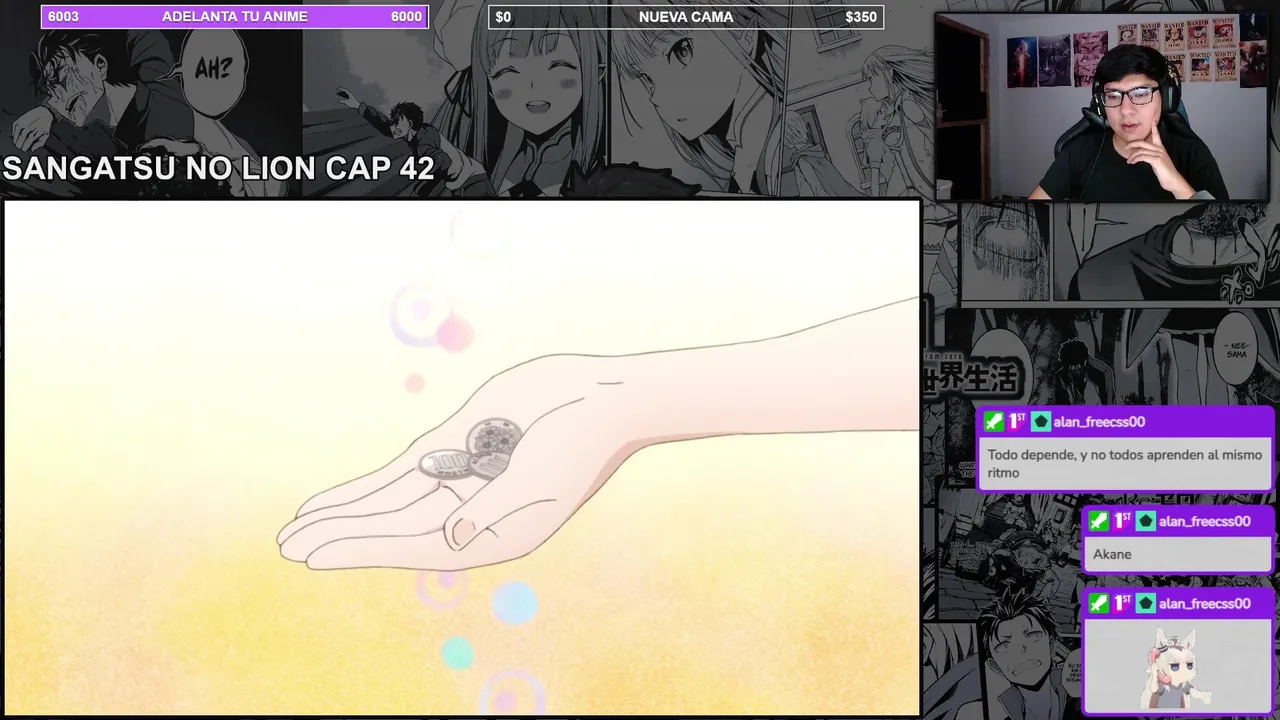Click the '6000' goal target value
Viewport: 1280px width, 720px height.
pyautogui.click(x=406, y=16)
